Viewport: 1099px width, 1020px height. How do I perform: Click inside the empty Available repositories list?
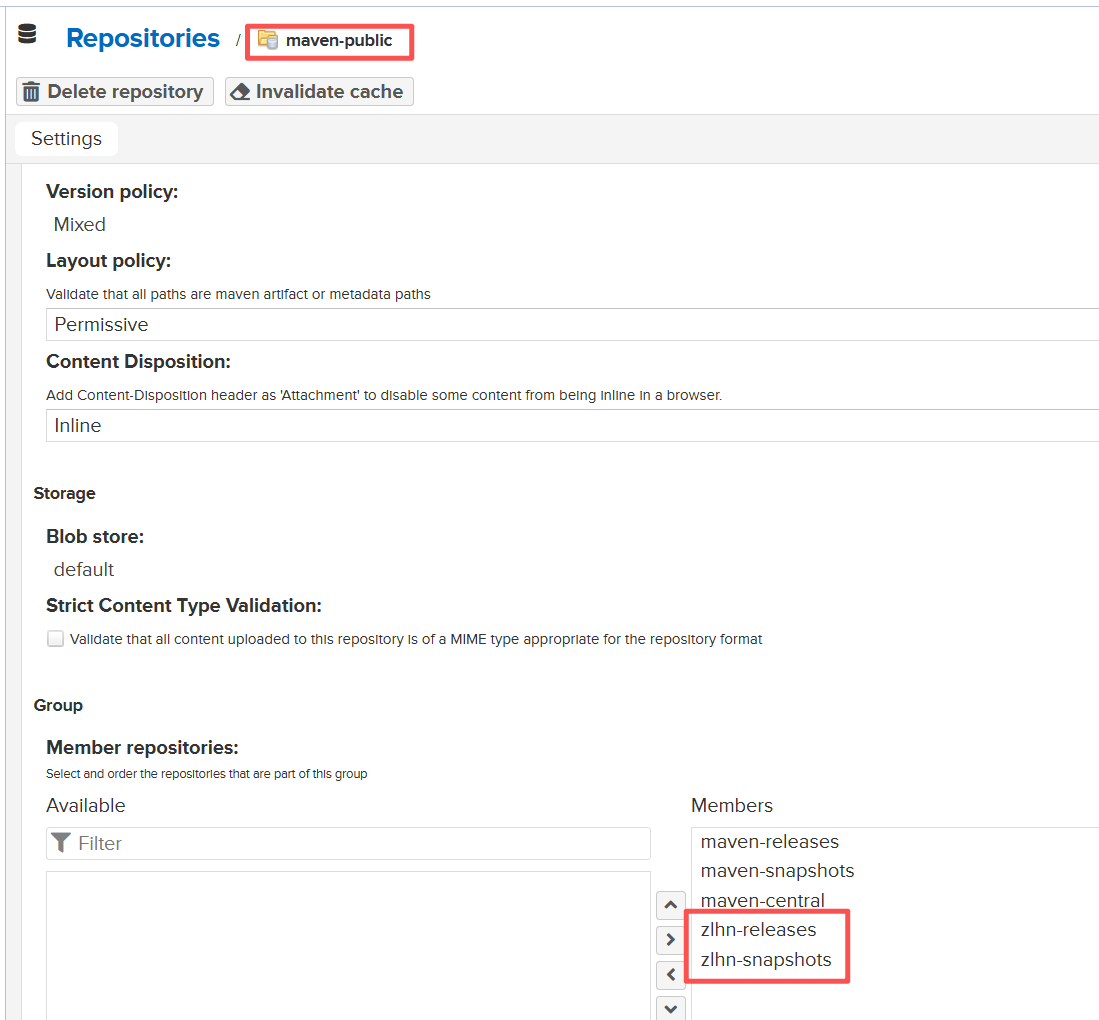click(348, 945)
